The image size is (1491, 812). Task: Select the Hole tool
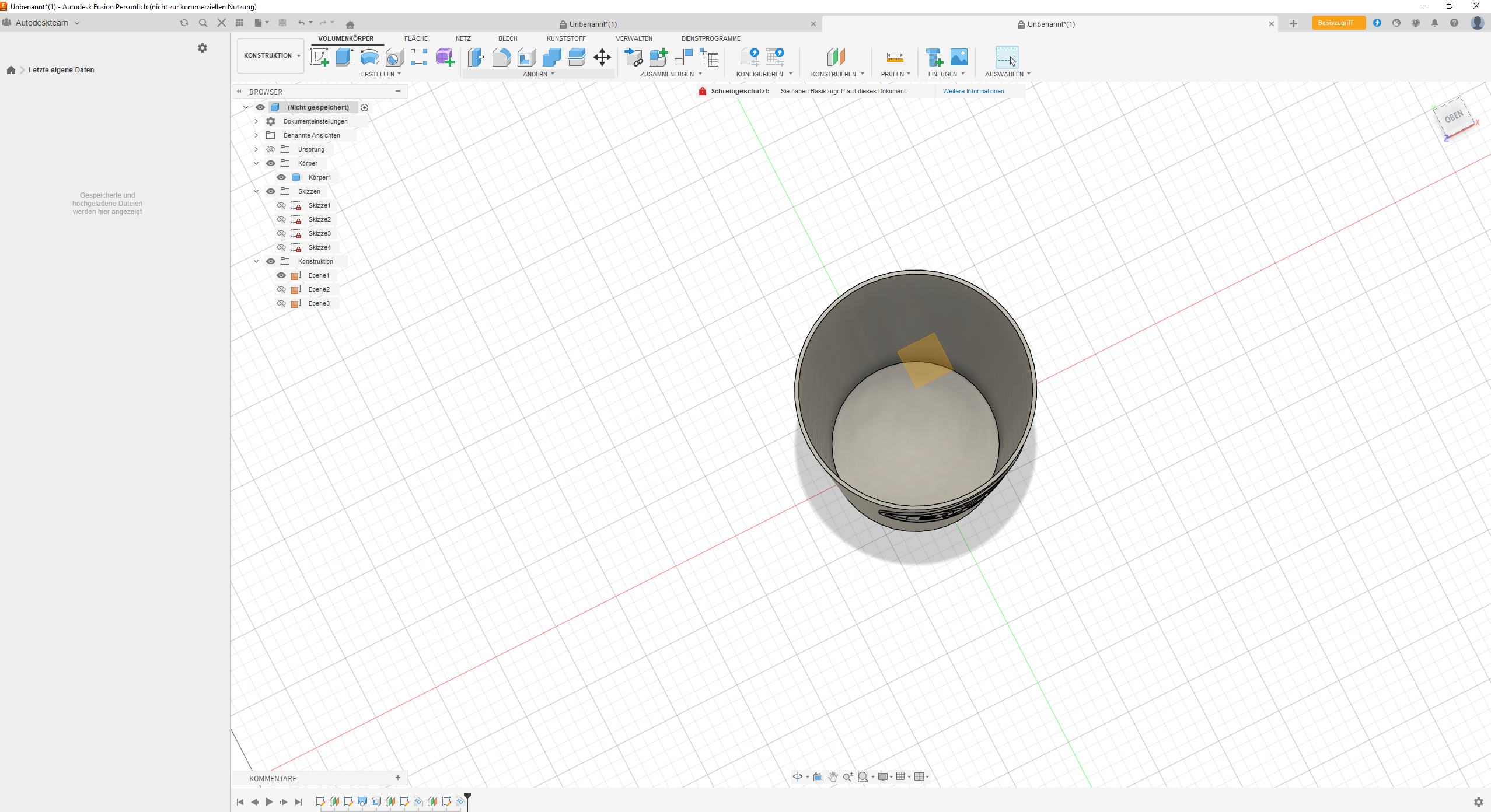pos(395,57)
